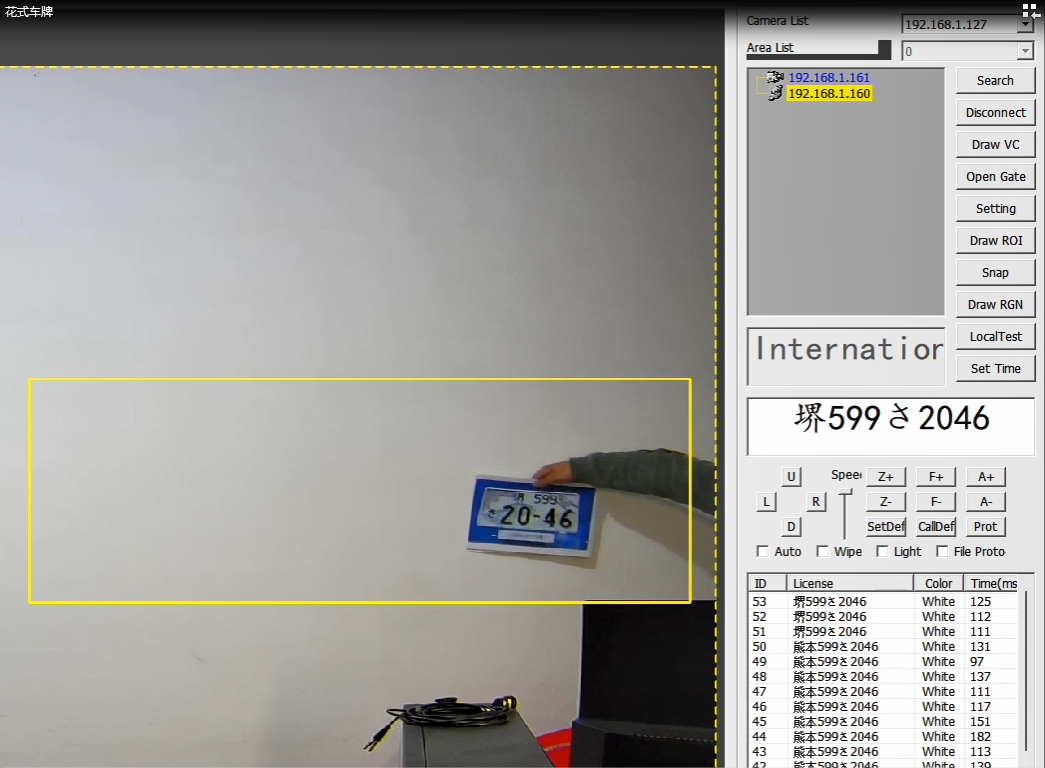Image resolution: width=1045 pixels, height=768 pixels.
Task: Click the F- focus button
Action: (x=936, y=502)
